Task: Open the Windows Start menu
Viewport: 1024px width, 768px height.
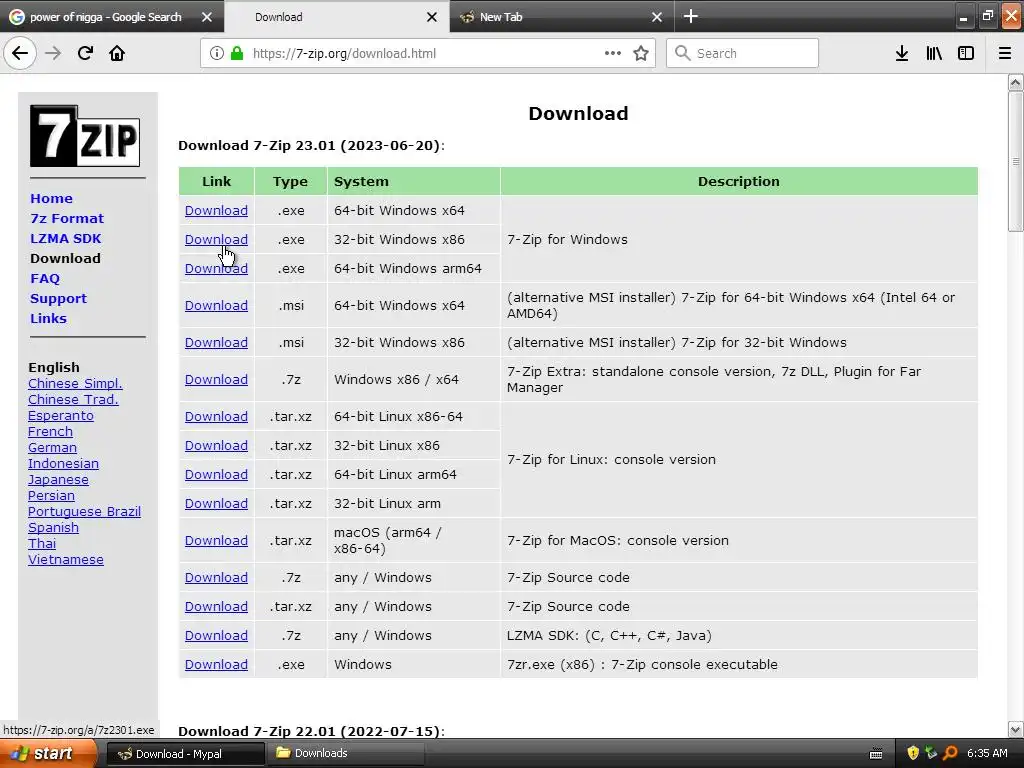Action: tap(47, 754)
